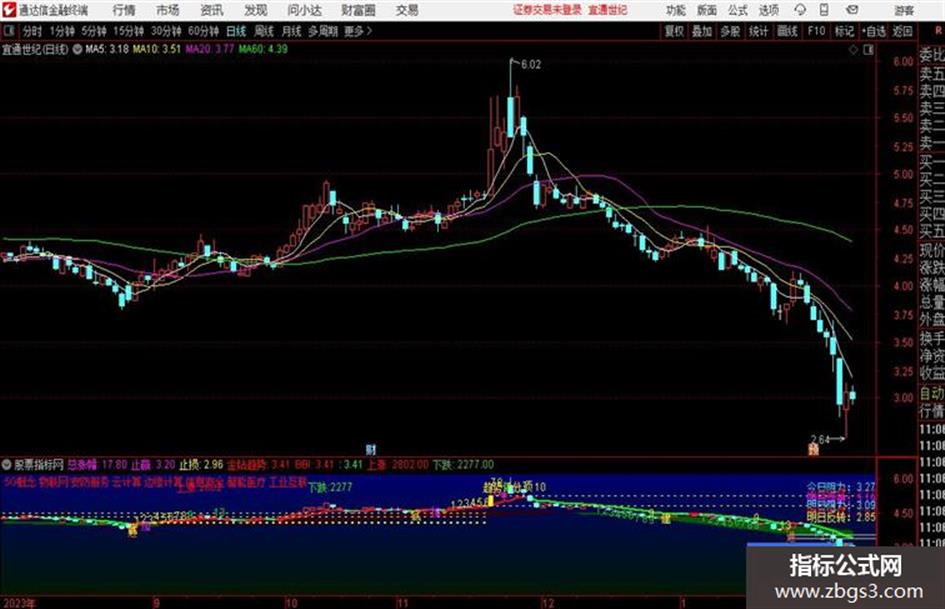Viewport: 945px width, 609px height.
Task: Click the 画线 toolbar button
Action: coord(787,31)
